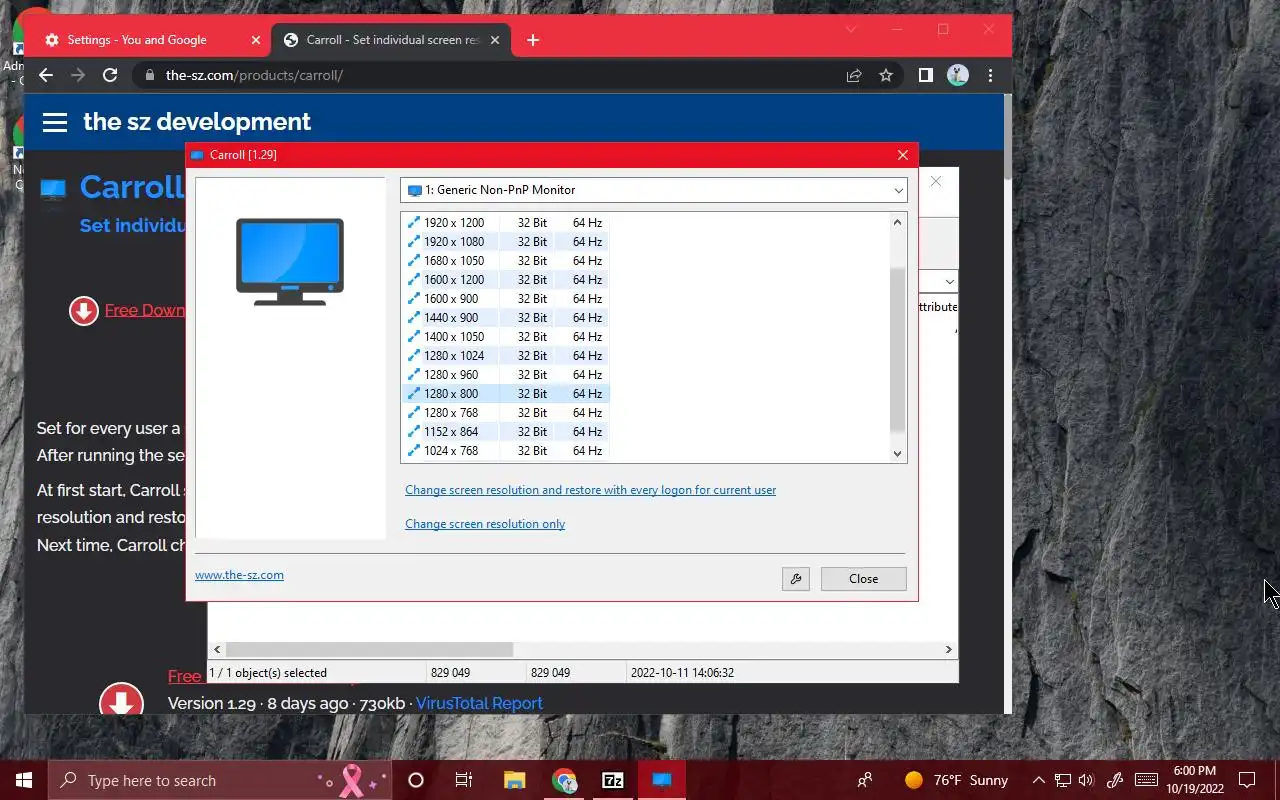Close the Settings - You and Google tab
Image resolution: width=1280 pixels, height=800 pixels.
[x=256, y=40]
